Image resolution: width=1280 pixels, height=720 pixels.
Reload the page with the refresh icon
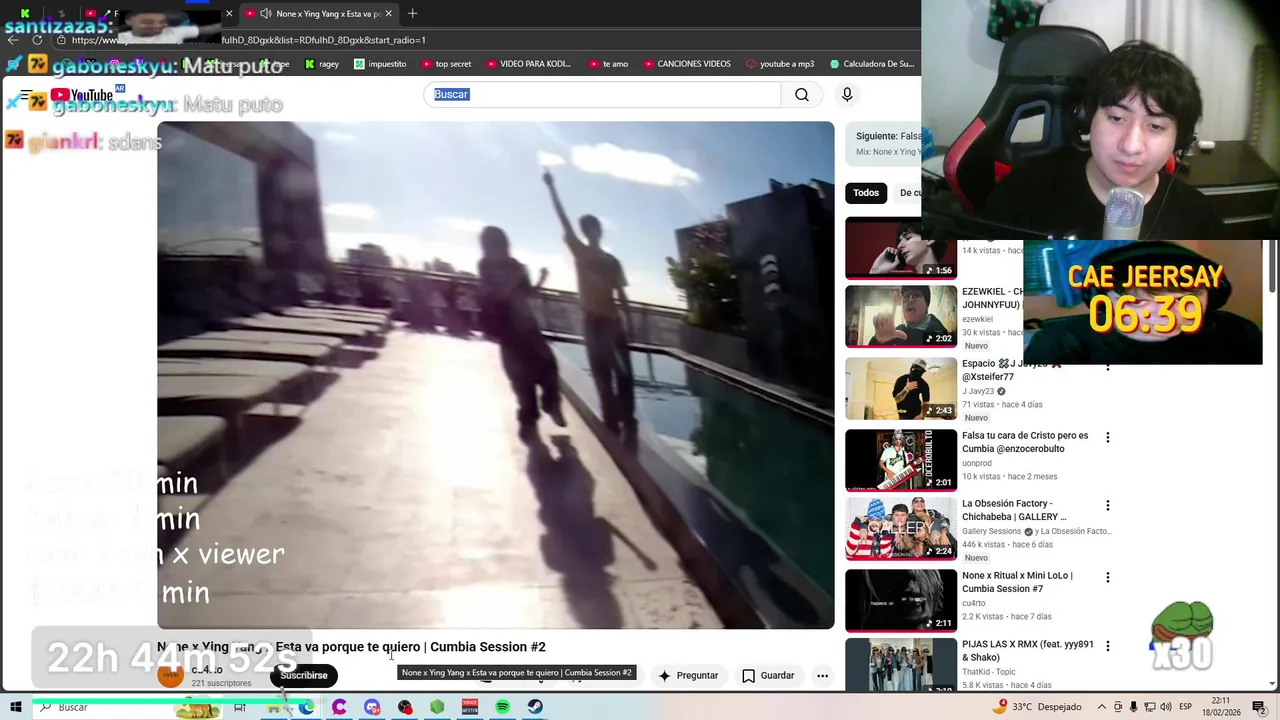coord(37,40)
